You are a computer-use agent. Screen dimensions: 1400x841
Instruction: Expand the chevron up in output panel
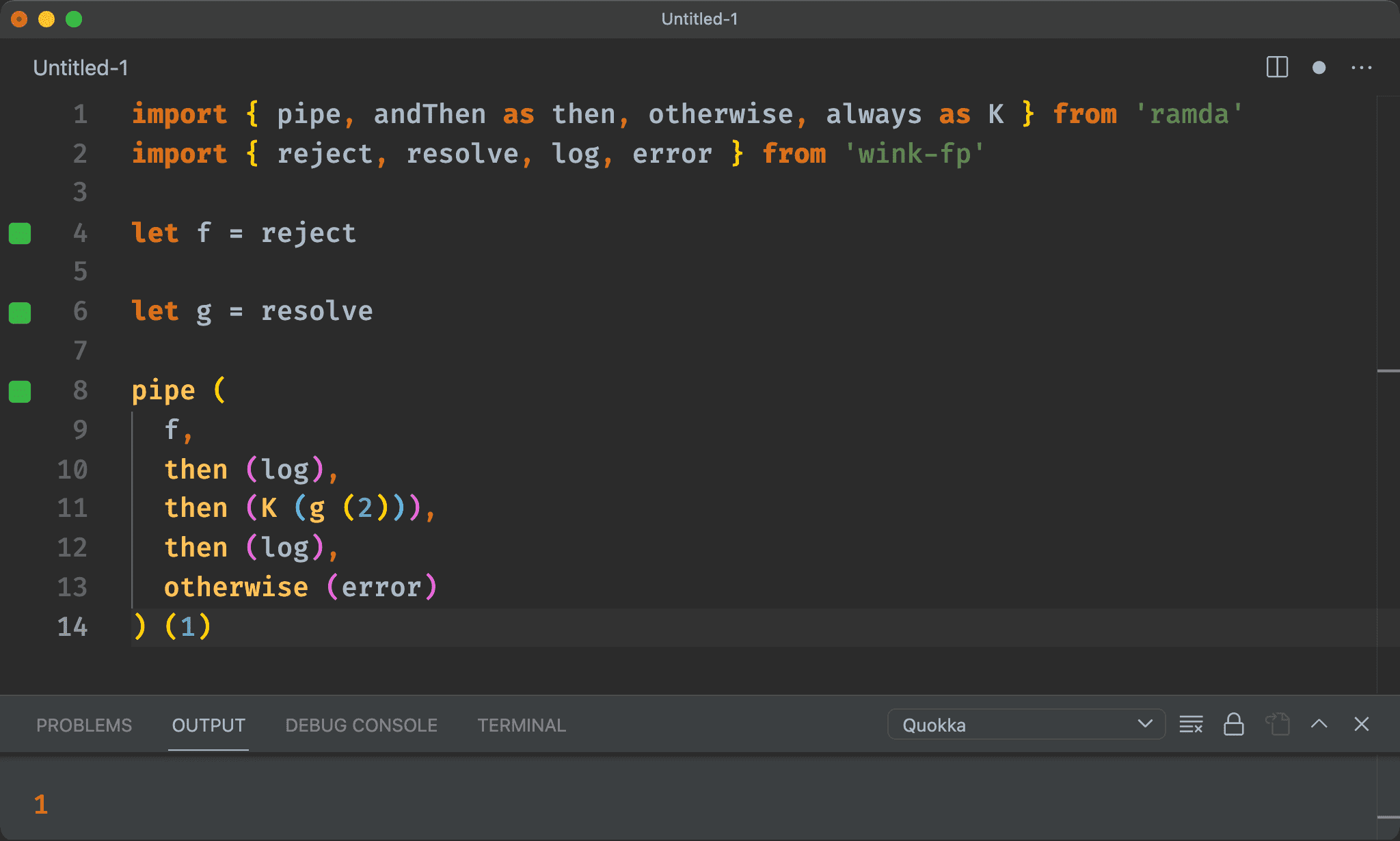1322,726
